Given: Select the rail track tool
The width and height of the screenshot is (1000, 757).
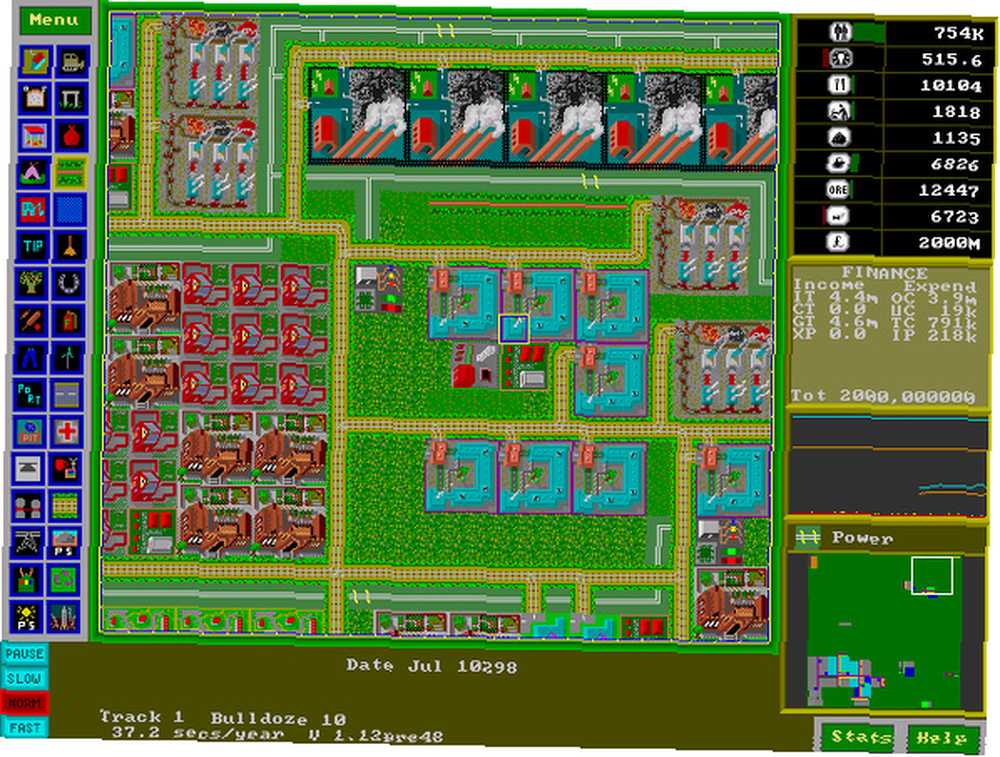Looking at the screenshot, I should [66, 506].
